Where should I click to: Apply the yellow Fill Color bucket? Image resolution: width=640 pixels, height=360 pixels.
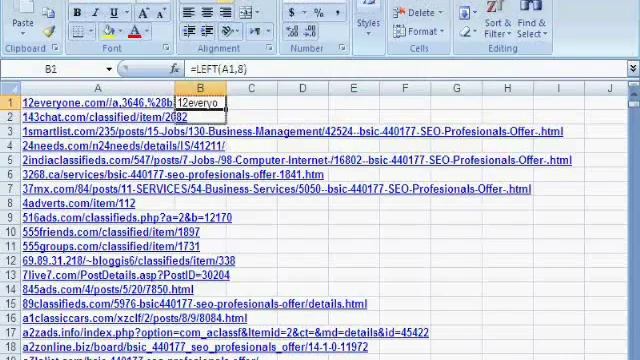[x=109, y=31]
